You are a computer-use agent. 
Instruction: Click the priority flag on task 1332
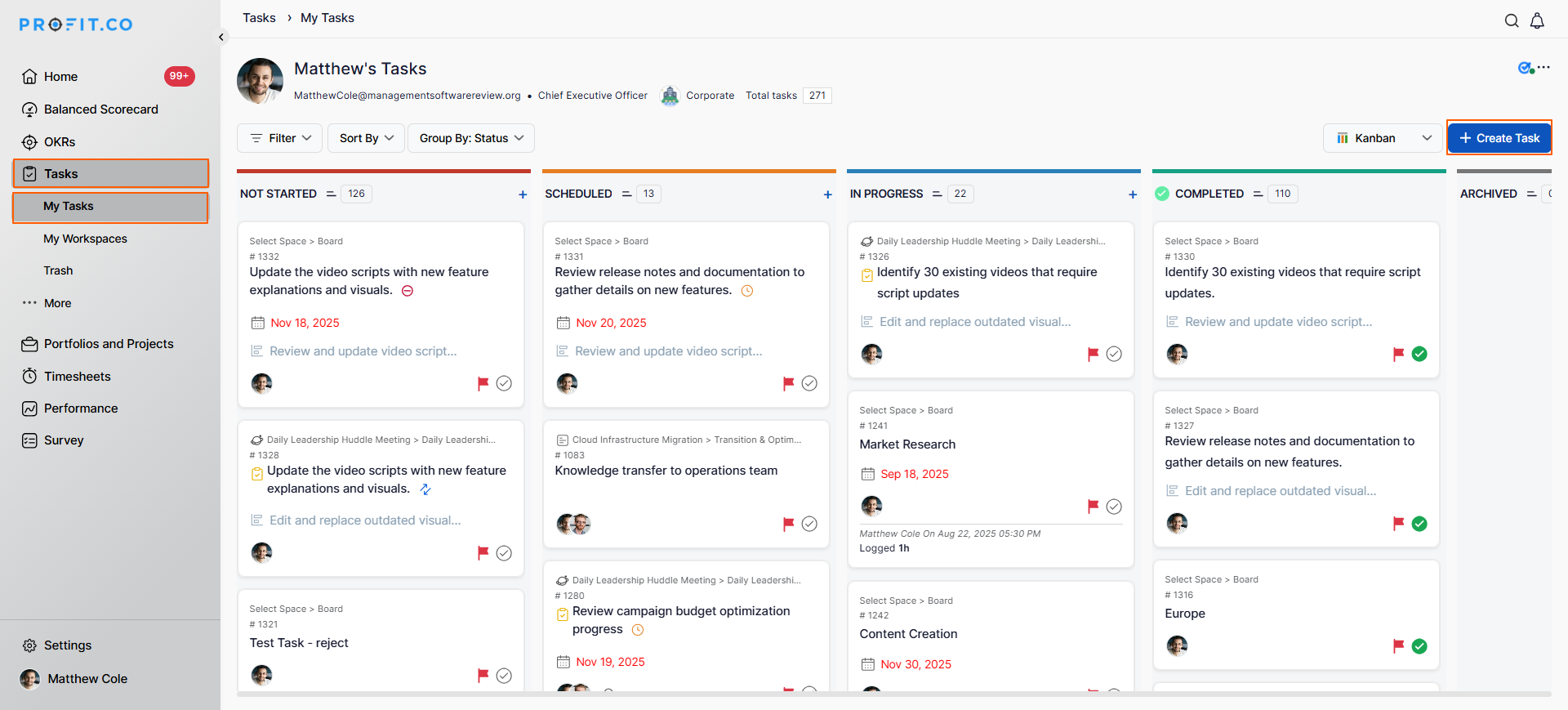(x=483, y=383)
